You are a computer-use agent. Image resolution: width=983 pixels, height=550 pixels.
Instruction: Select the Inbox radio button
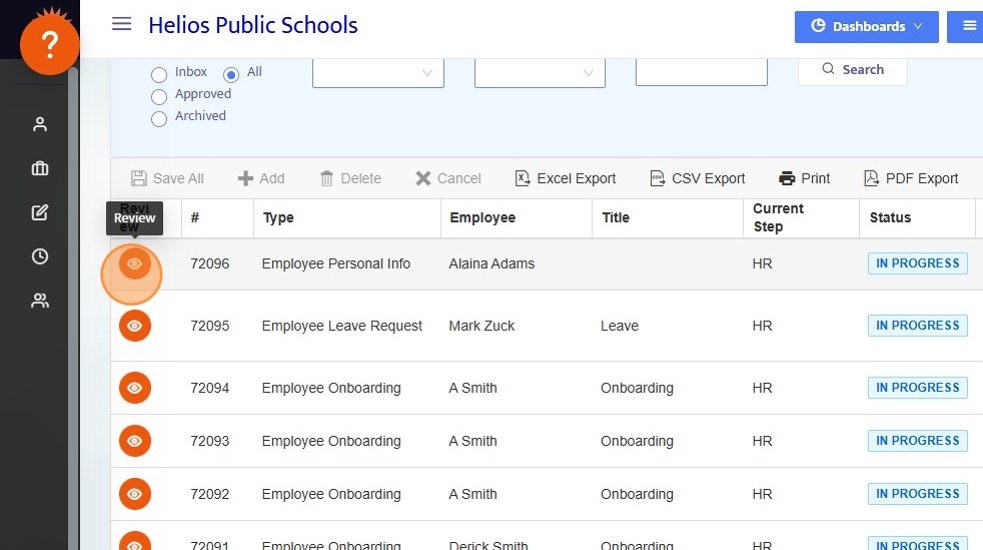[x=159, y=74]
